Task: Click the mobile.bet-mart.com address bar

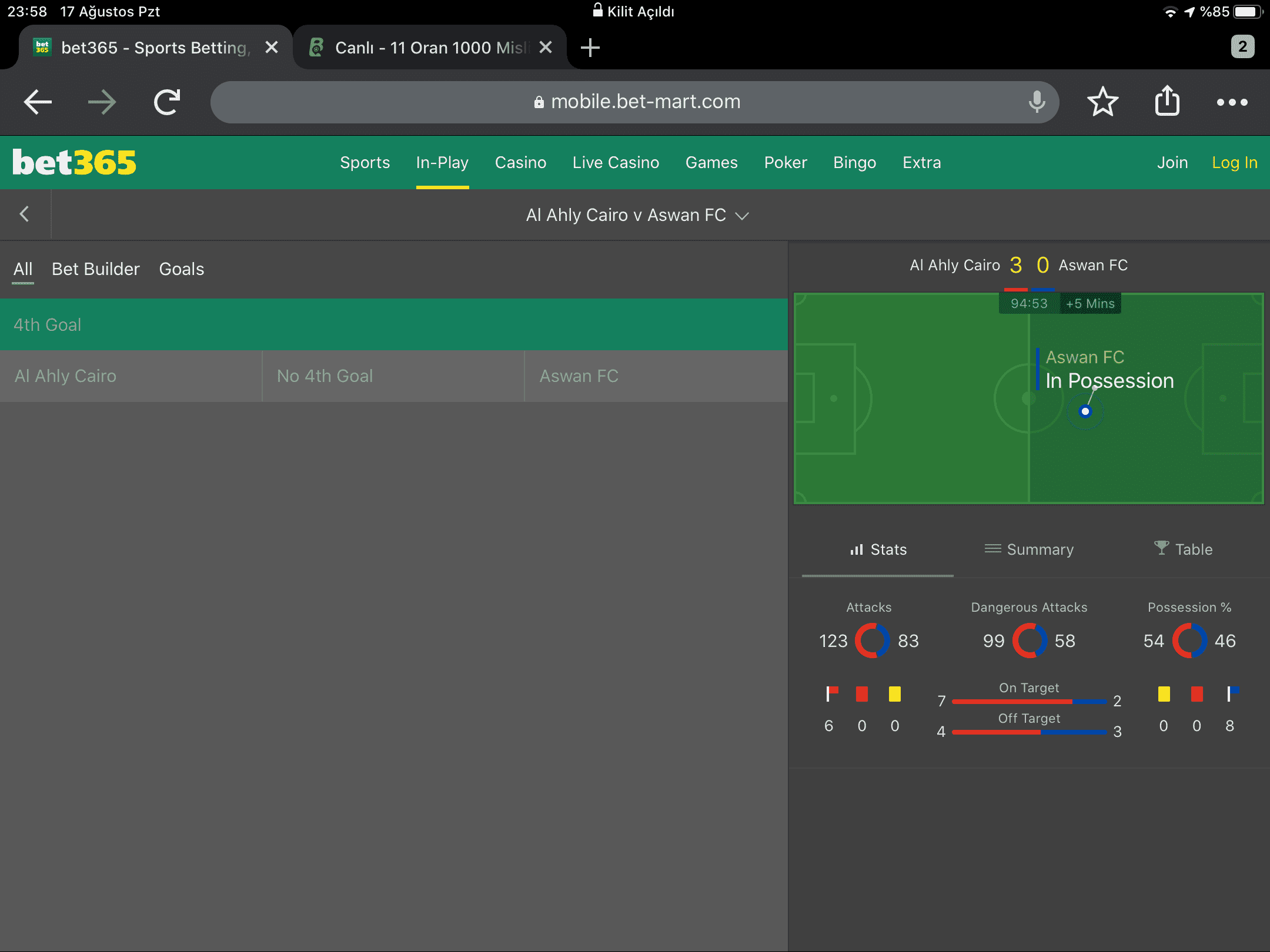Action: [635, 102]
